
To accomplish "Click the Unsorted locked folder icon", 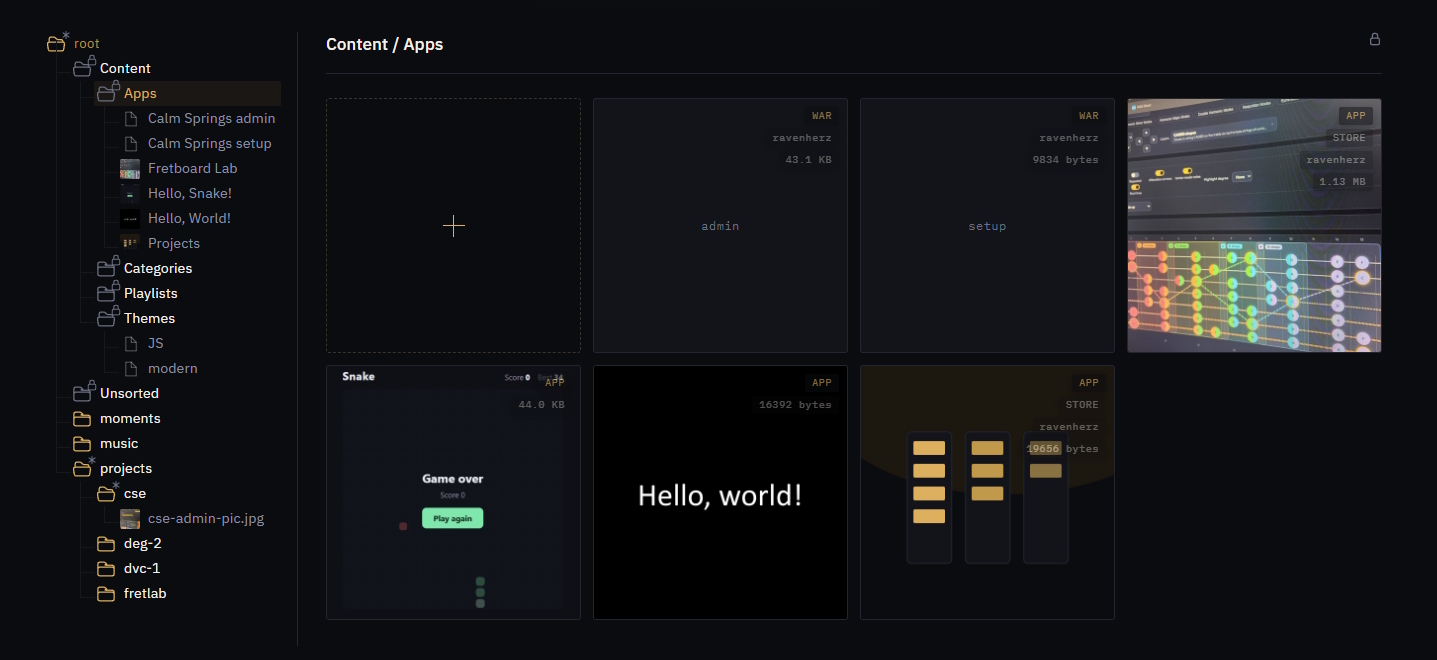I will click(83, 393).
